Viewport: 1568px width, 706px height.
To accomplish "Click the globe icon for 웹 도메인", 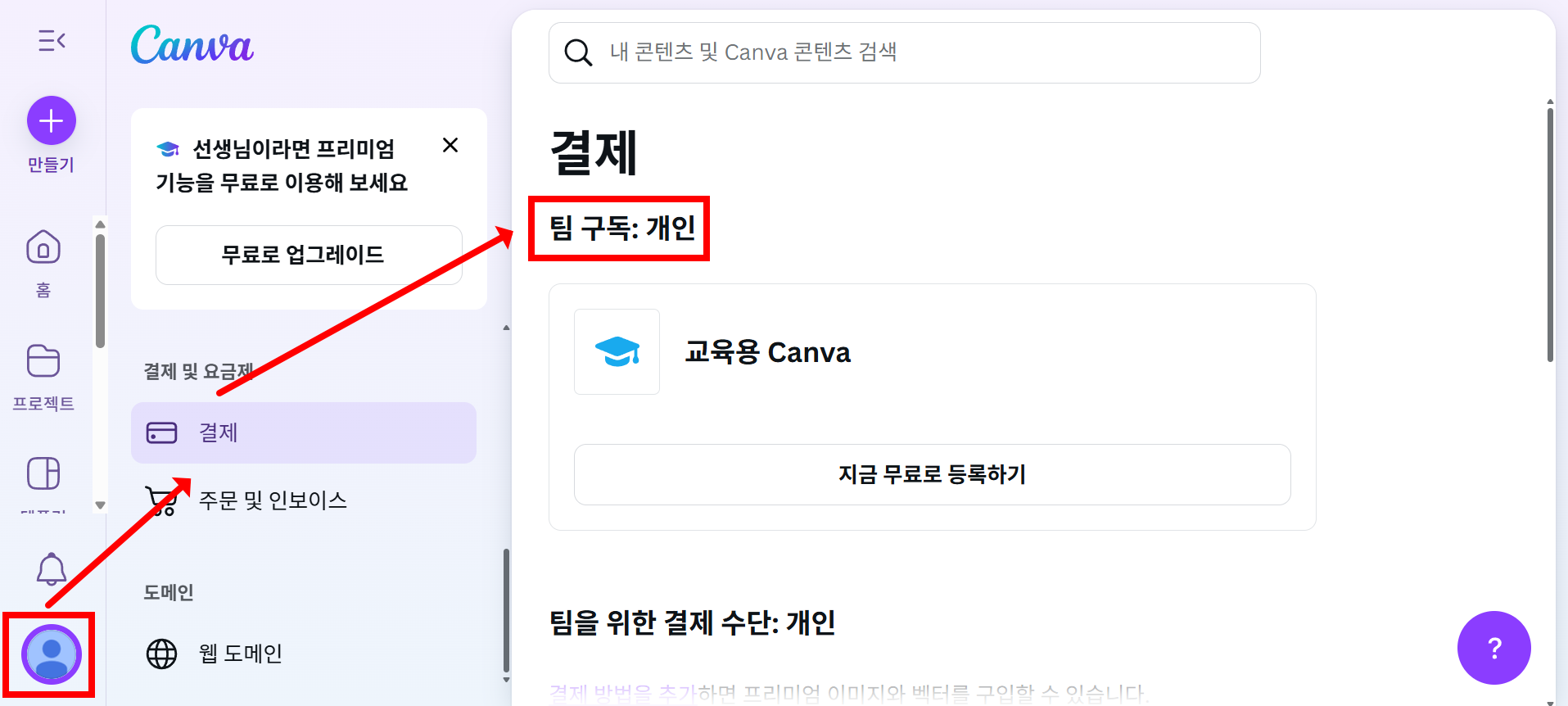I will pyautogui.click(x=161, y=654).
